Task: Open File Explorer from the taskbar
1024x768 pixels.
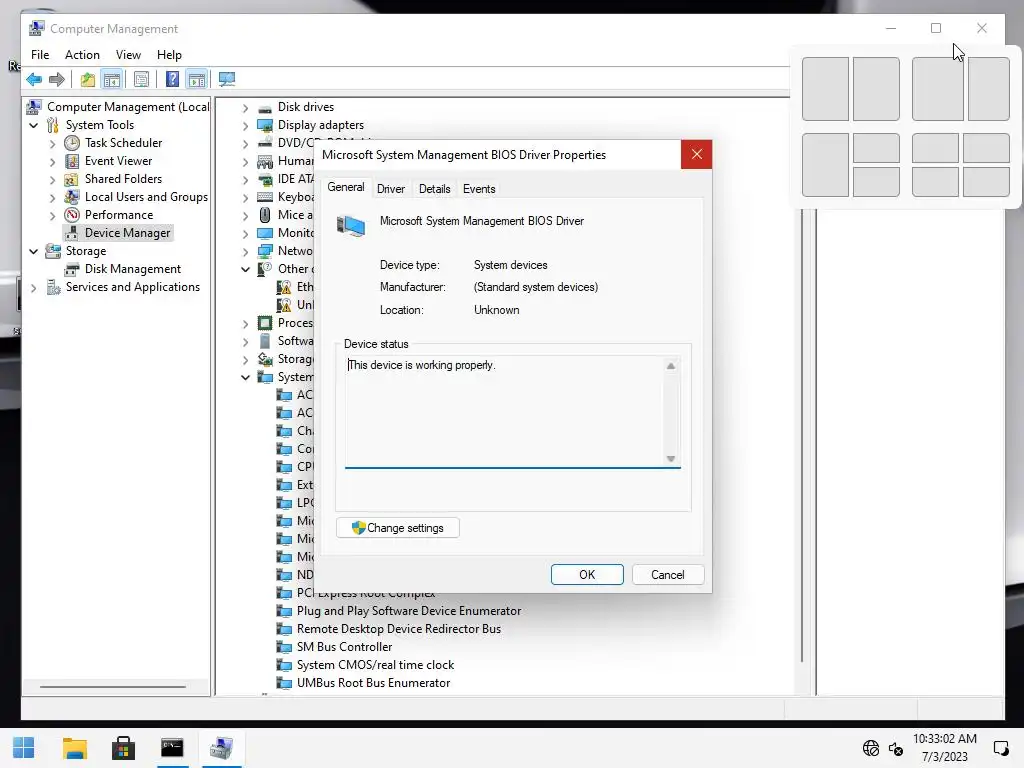Action: tap(74, 748)
